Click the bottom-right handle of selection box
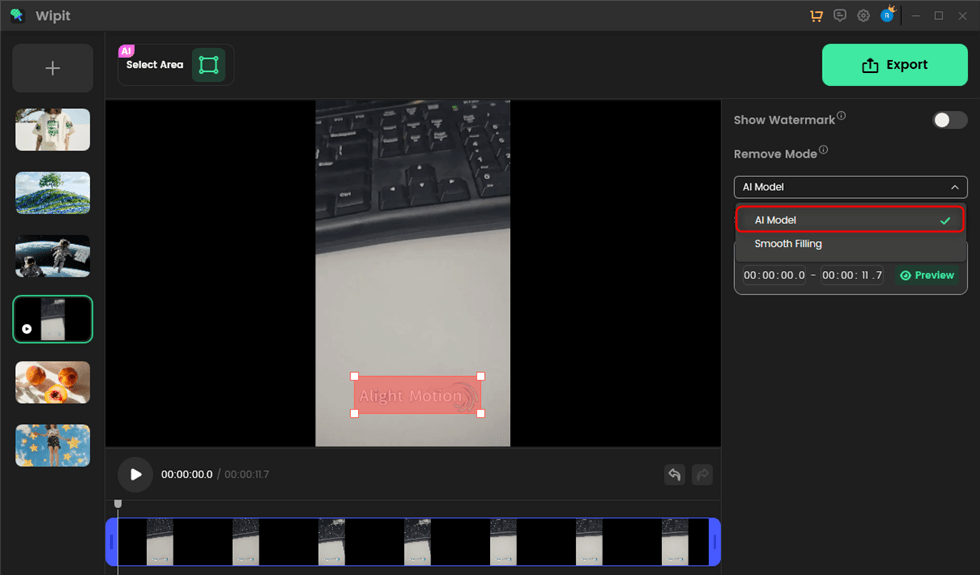 [481, 413]
